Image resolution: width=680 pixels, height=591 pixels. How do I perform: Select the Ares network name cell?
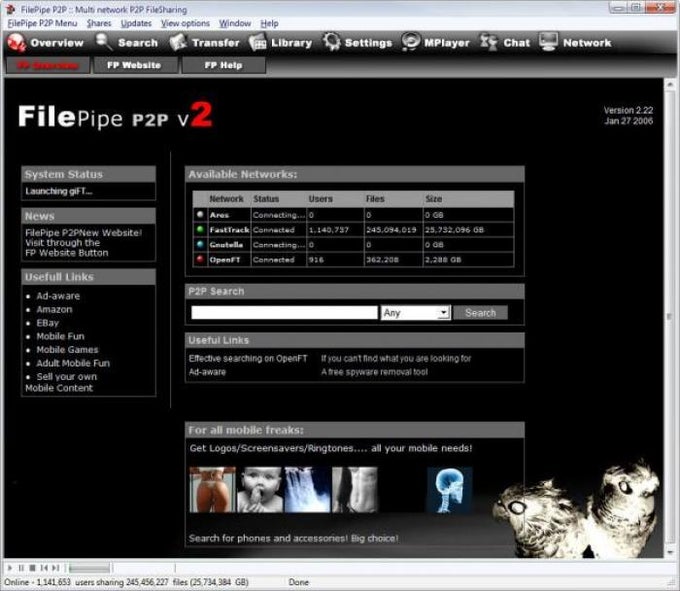229,215
